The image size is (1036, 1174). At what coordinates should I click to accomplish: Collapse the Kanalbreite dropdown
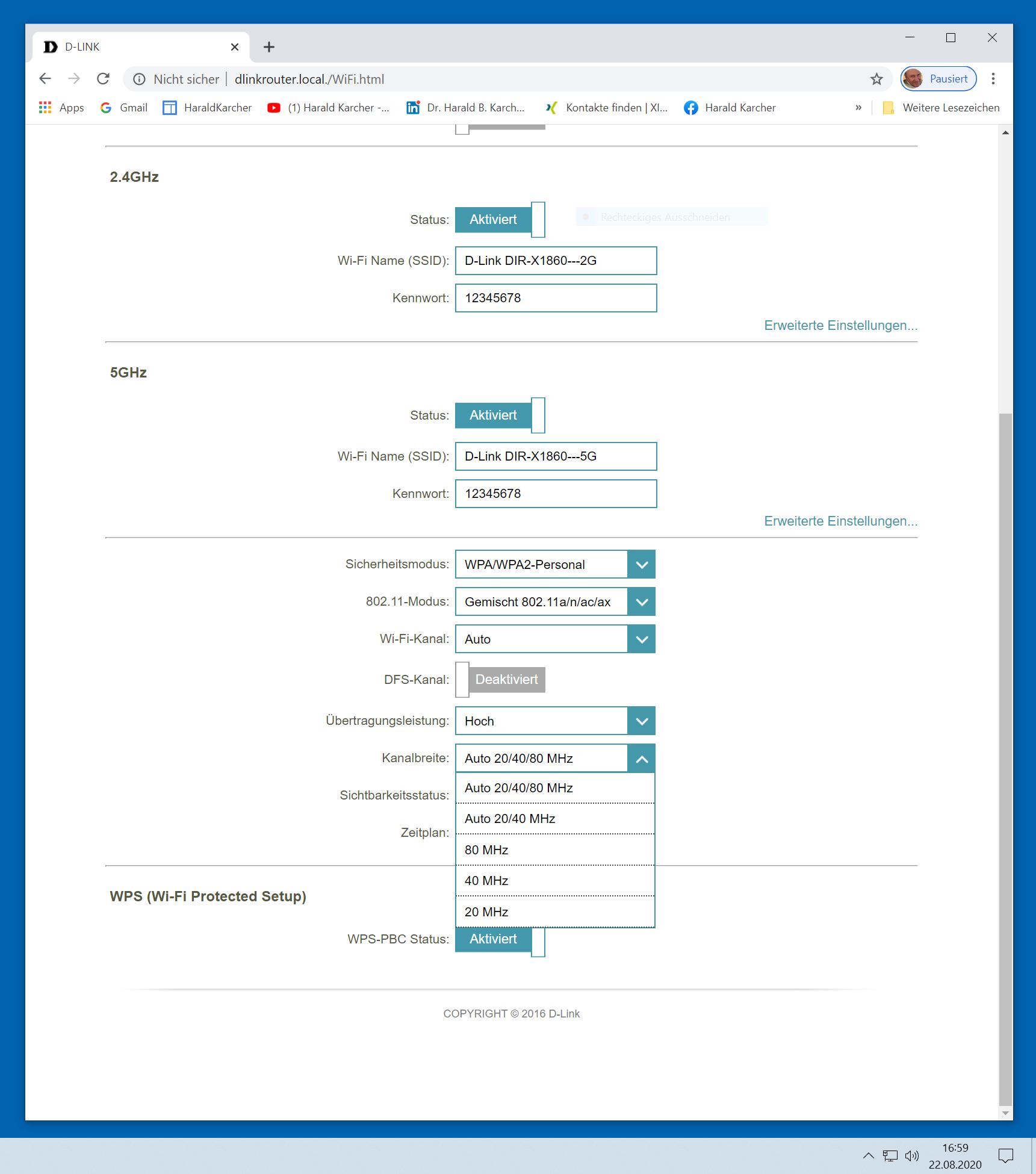(x=555, y=759)
